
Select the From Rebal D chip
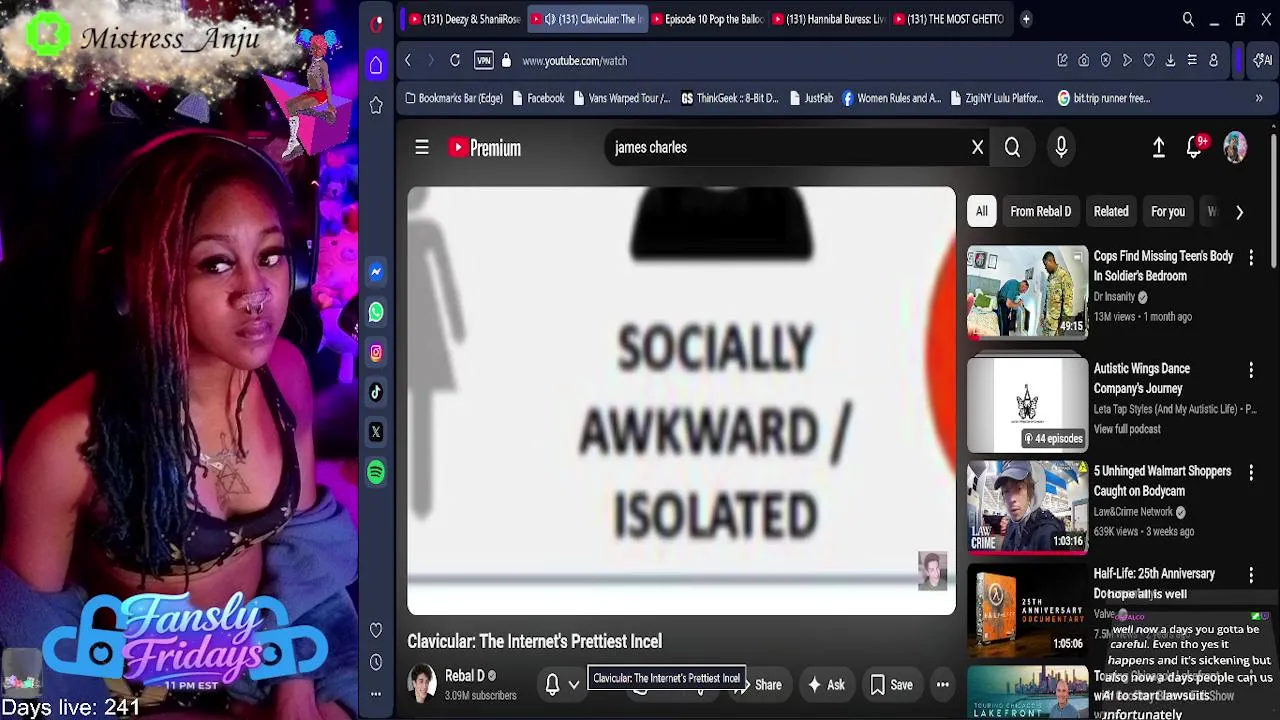click(x=1040, y=212)
